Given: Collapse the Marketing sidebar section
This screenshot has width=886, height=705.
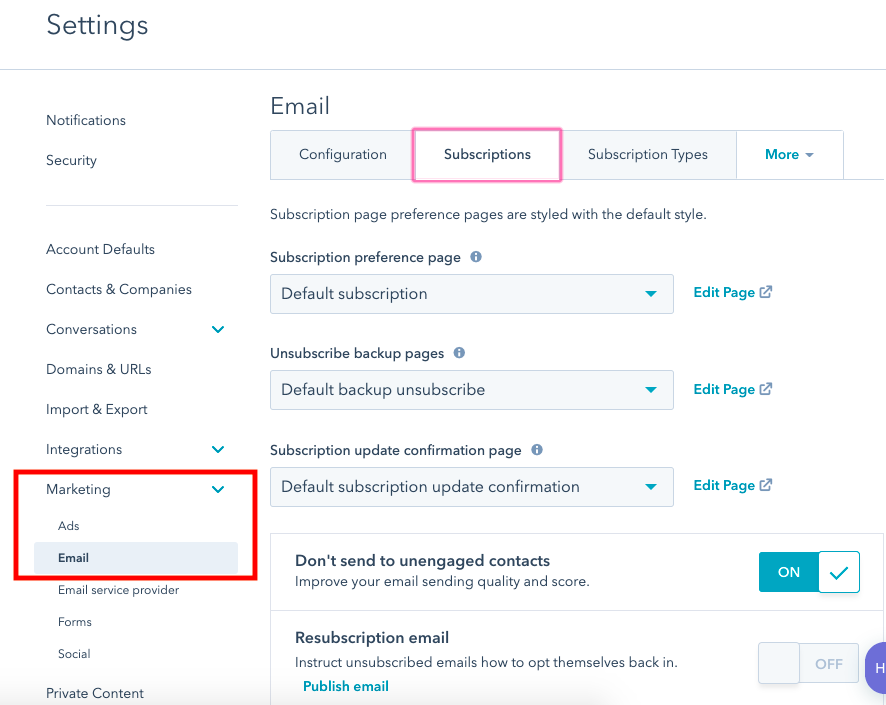Looking at the screenshot, I should point(218,490).
